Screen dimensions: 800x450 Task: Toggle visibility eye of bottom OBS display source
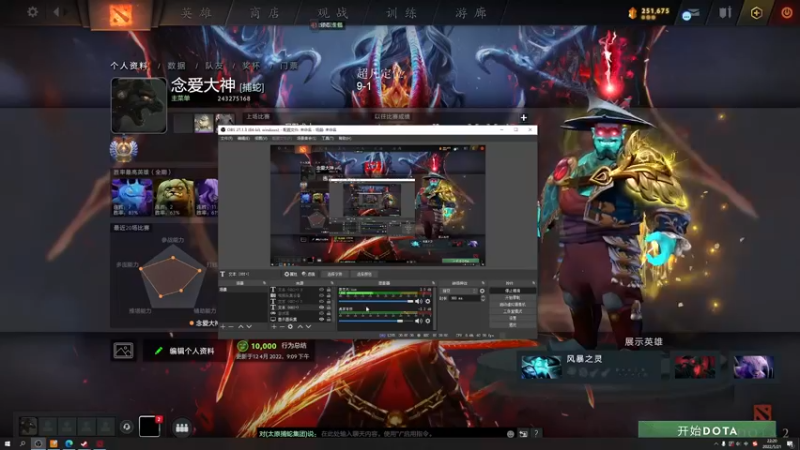pyautogui.click(x=321, y=319)
